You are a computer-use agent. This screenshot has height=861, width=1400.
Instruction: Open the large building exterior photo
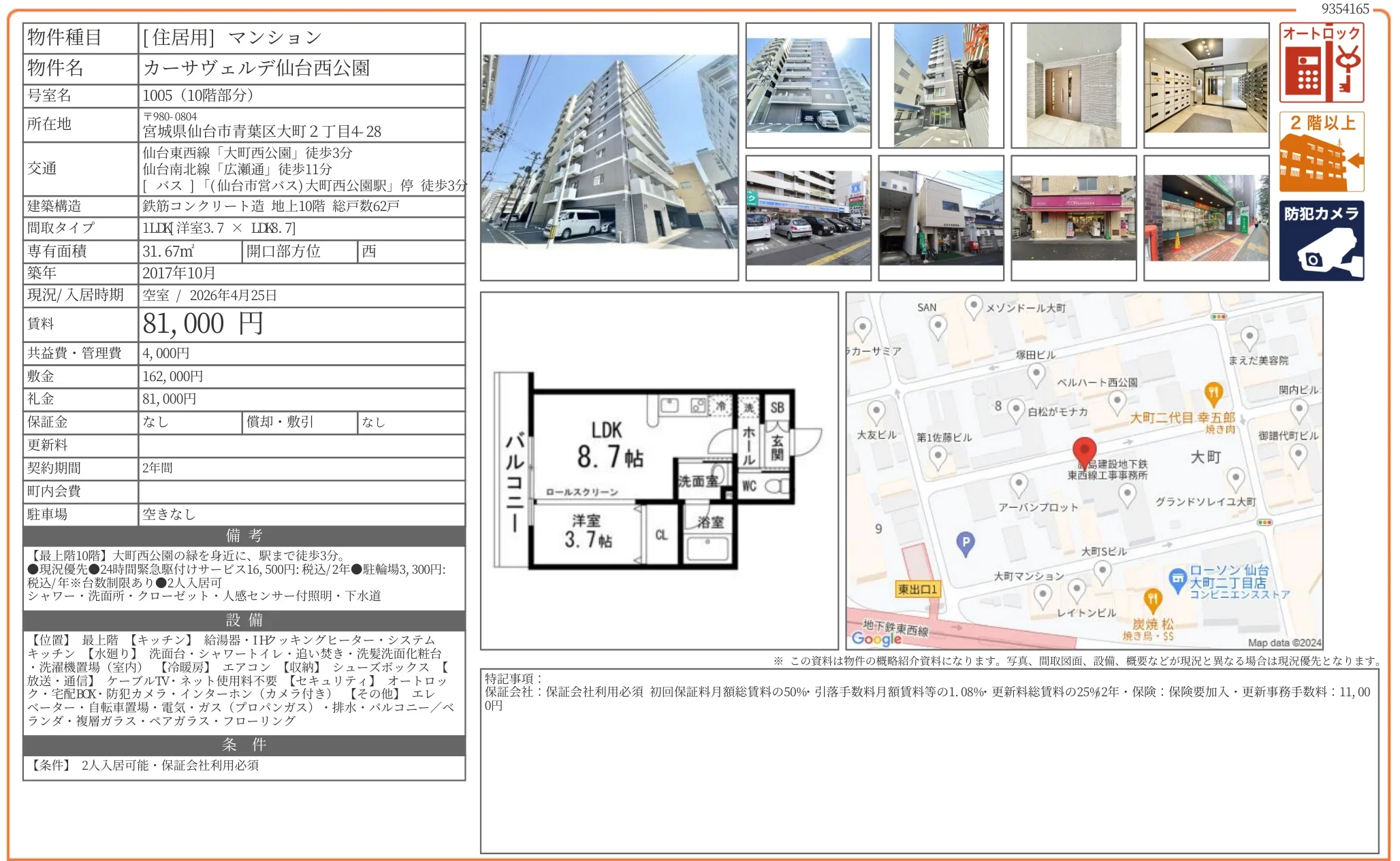[x=609, y=152]
